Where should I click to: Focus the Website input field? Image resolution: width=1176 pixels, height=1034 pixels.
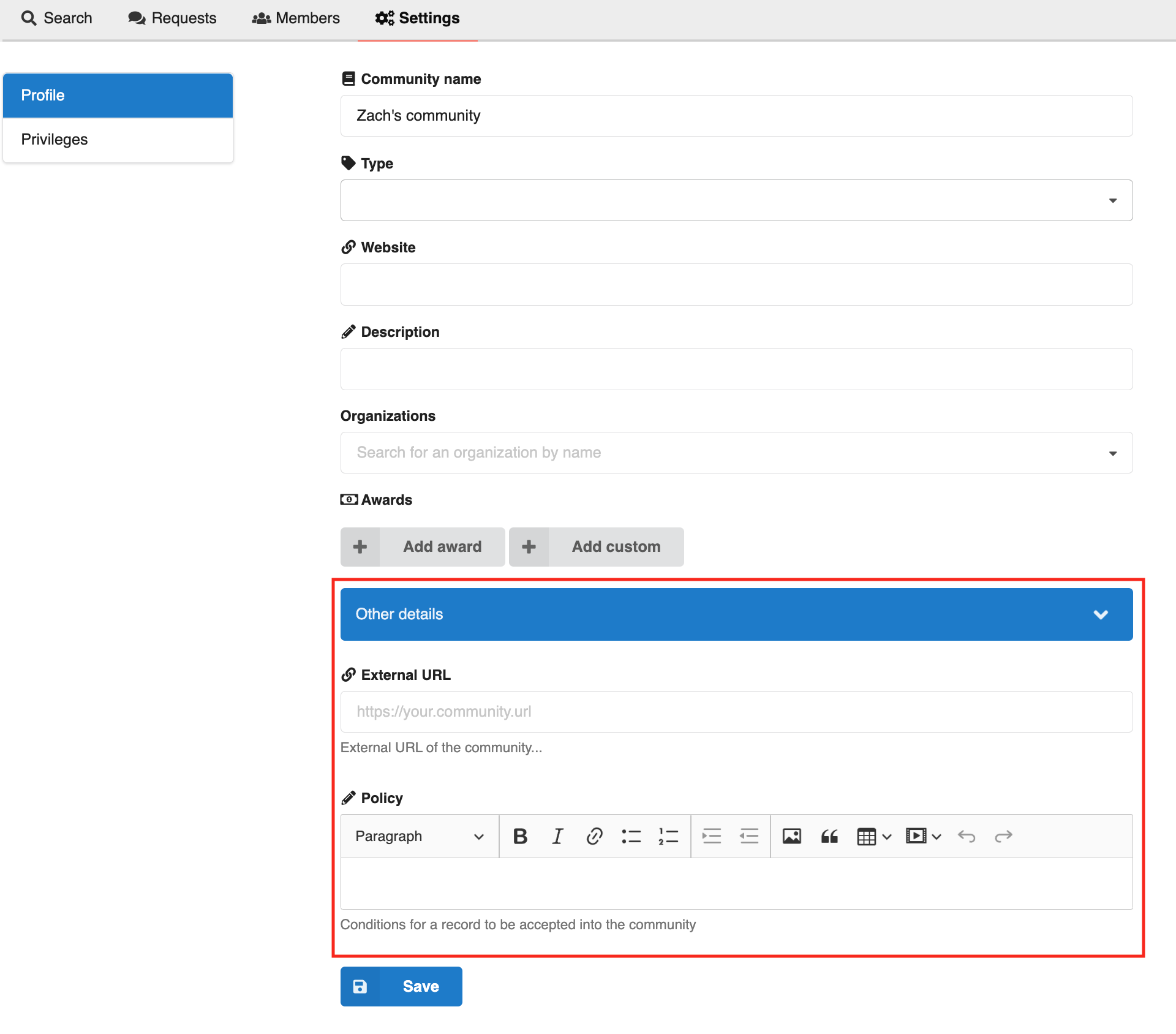(736, 285)
